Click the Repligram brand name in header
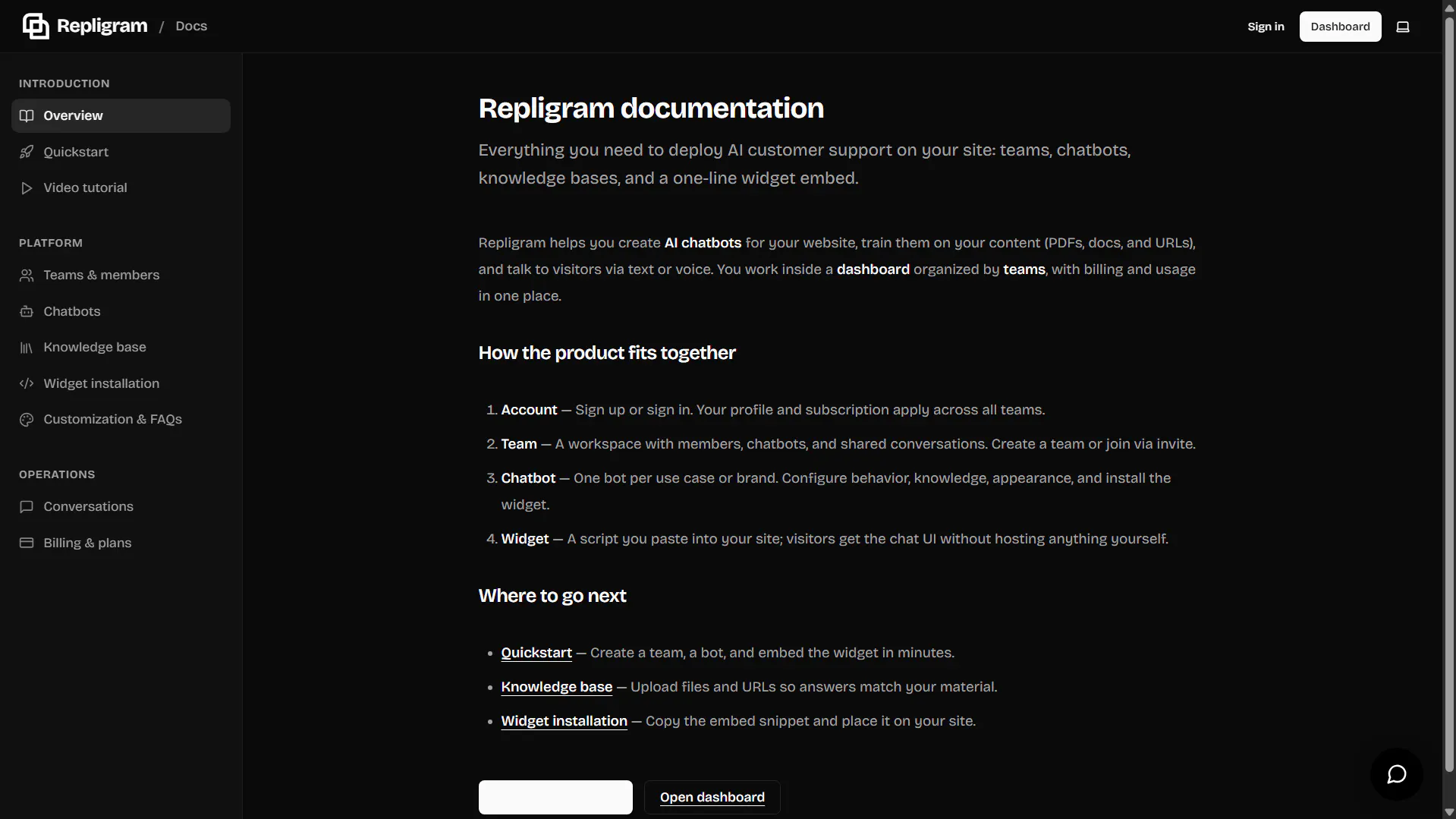 [x=102, y=26]
